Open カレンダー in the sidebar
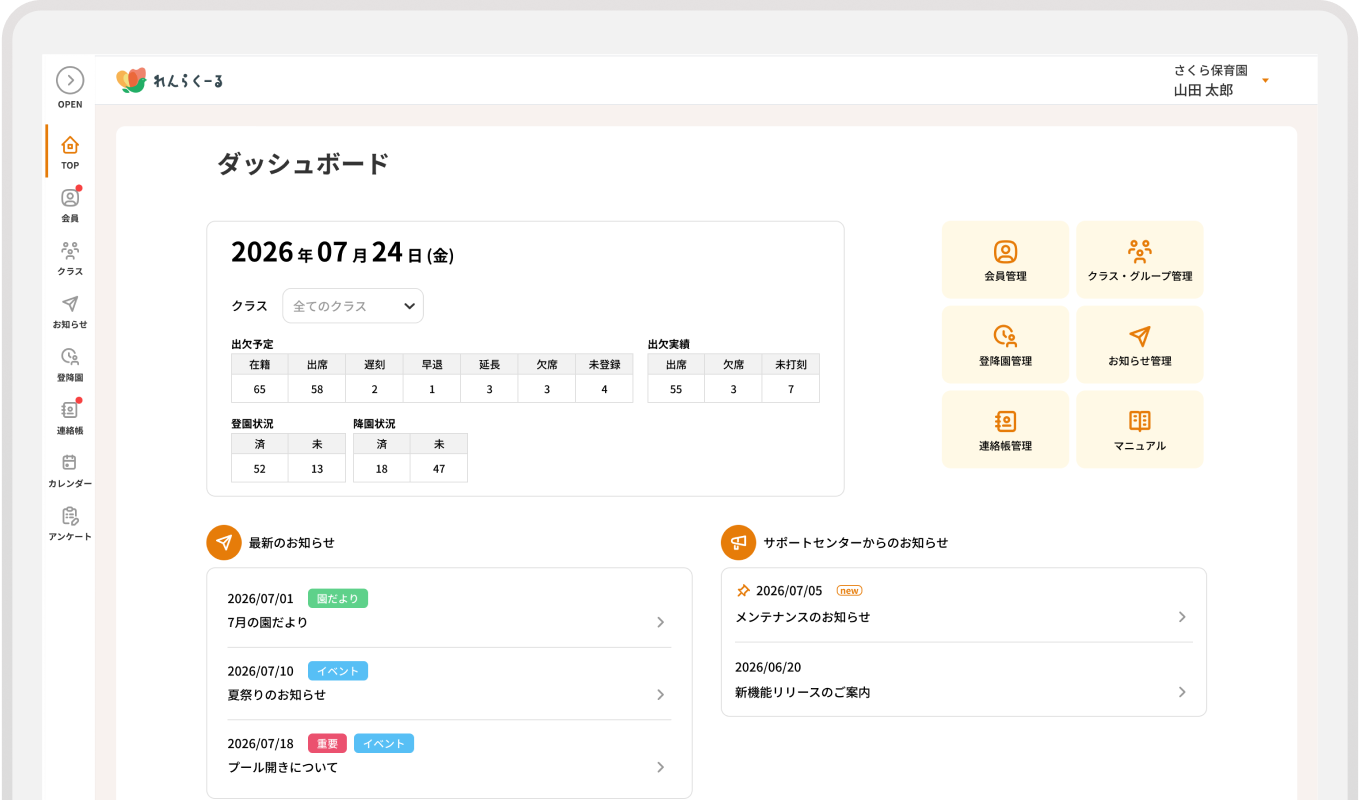1360x800 pixels. tap(70, 469)
